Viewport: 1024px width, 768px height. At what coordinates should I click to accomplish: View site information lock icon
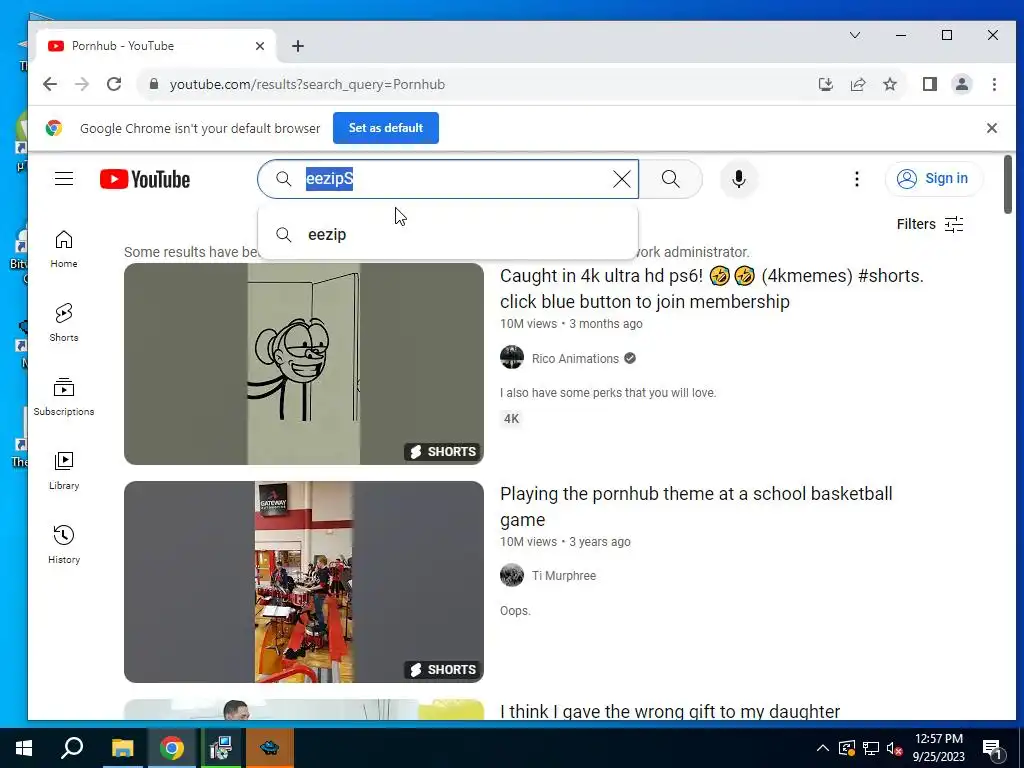coord(154,84)
